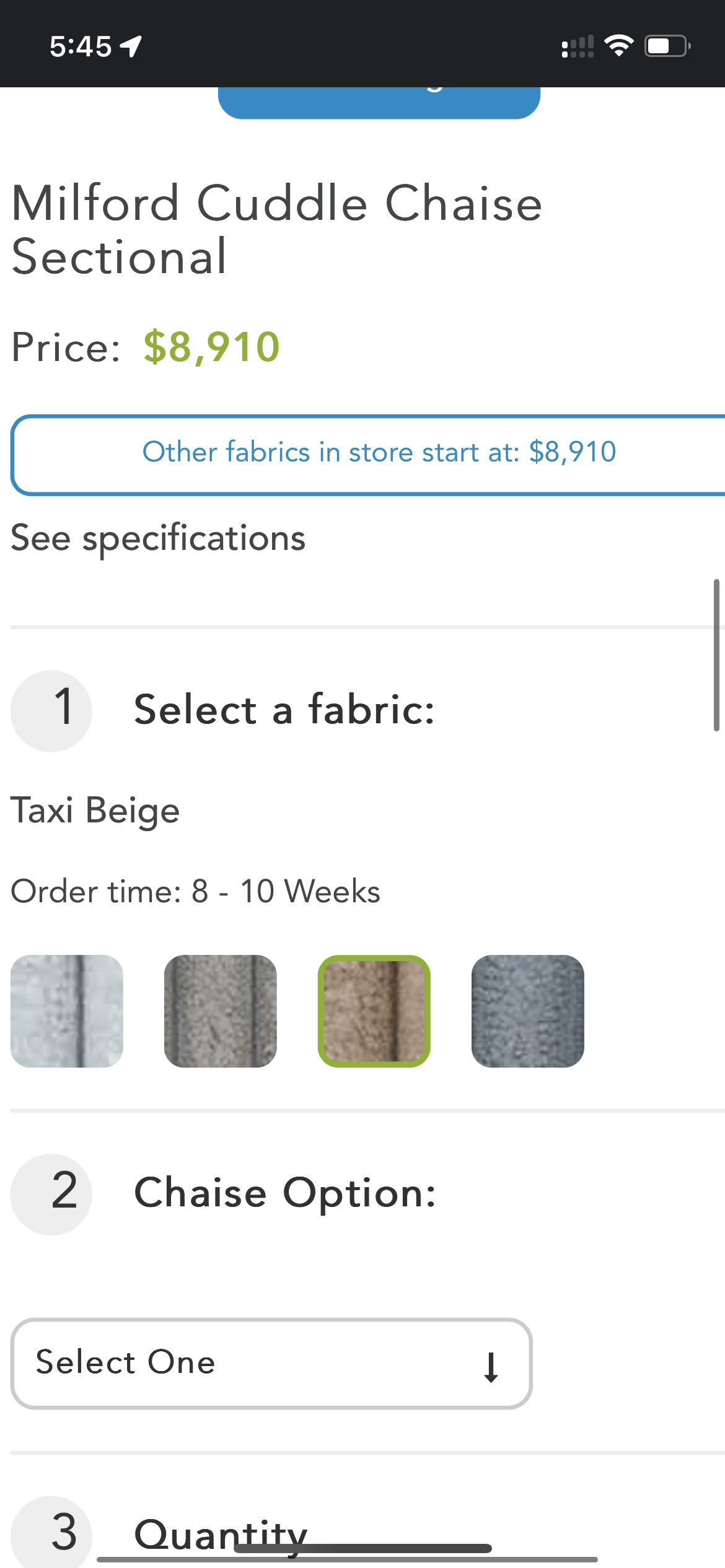Tap the location arrow icon beside the time
Viewport: 725px width, 1568px height.
coord(131,46)
